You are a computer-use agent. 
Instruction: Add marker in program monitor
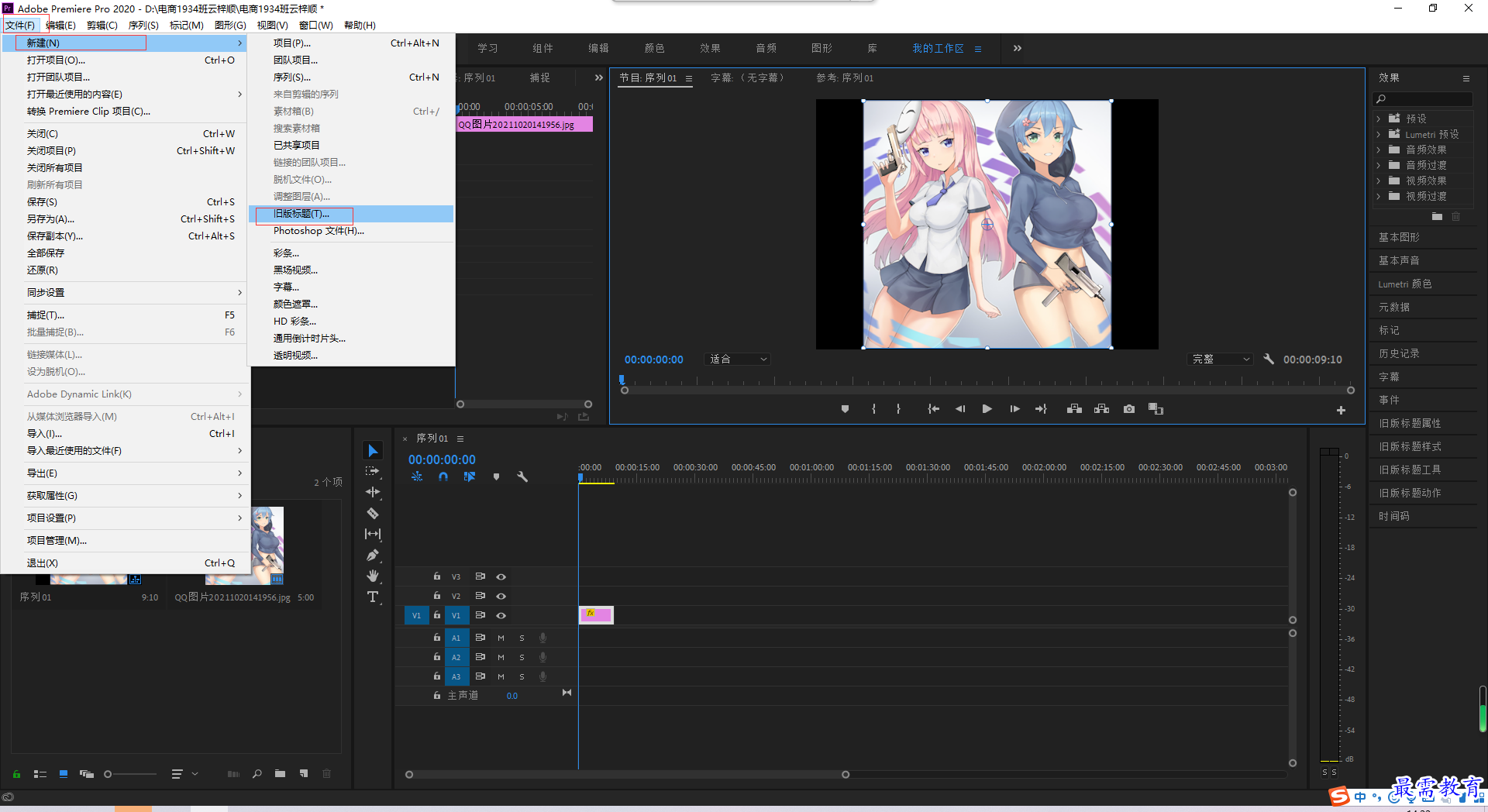845,408
